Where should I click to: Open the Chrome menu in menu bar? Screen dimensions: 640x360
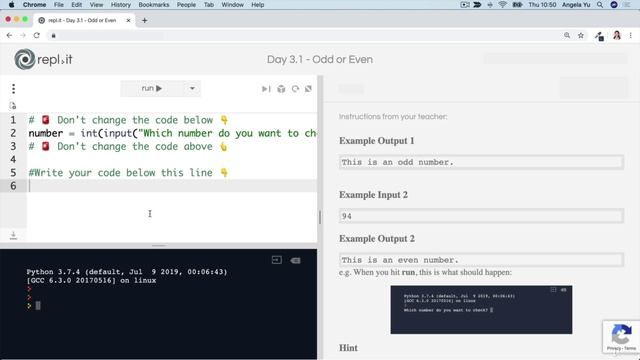pos(34,5)
